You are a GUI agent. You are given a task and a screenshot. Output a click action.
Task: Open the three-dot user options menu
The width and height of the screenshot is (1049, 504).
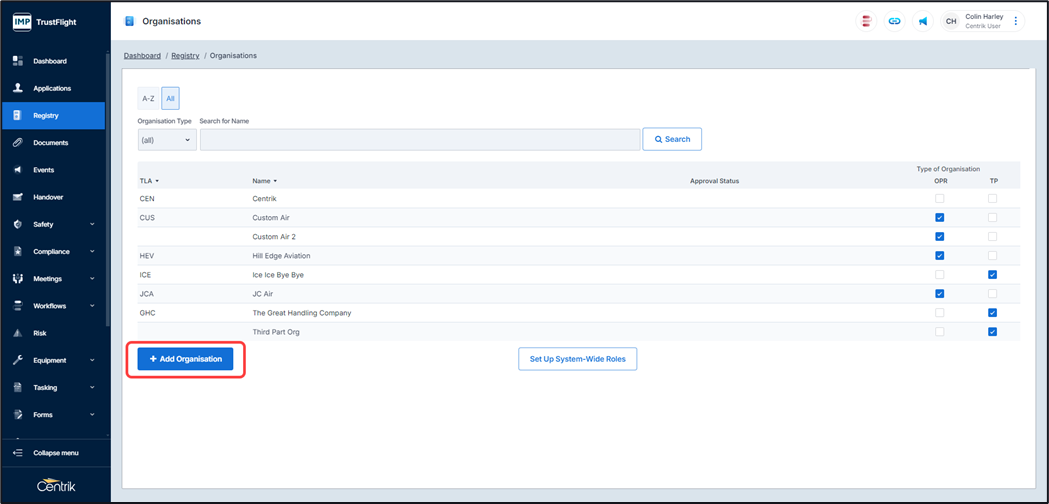(x=1016, y=21)
